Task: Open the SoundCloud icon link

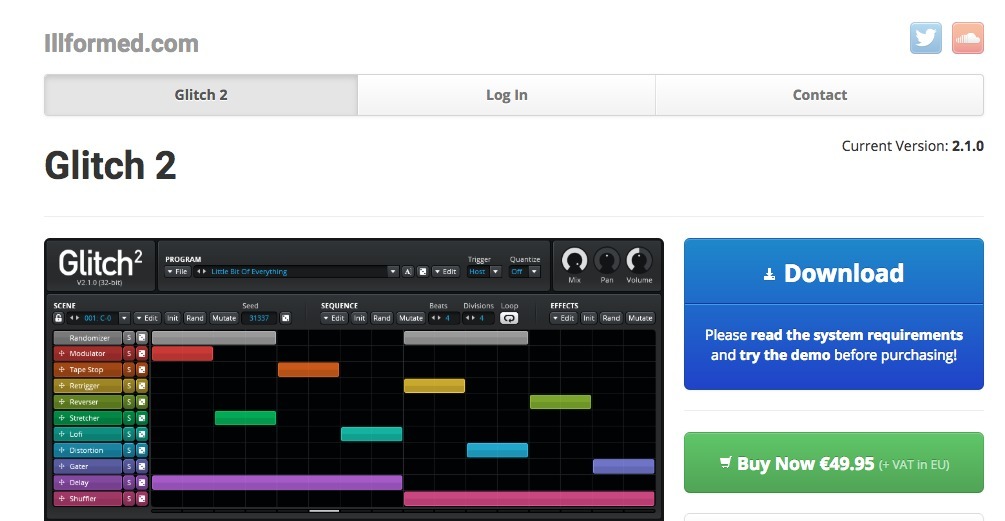Action: [x=967, y=38]
